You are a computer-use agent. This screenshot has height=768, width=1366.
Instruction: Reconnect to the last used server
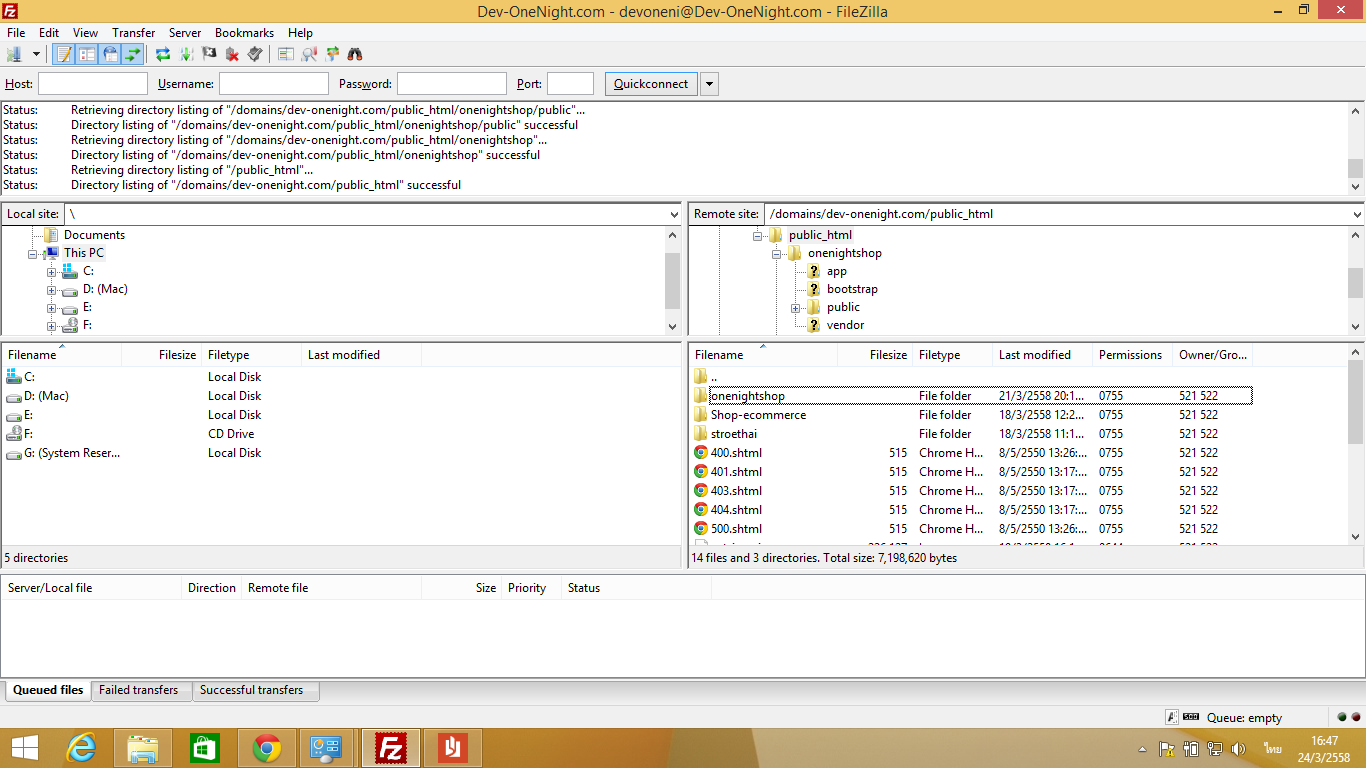point(255,54)
